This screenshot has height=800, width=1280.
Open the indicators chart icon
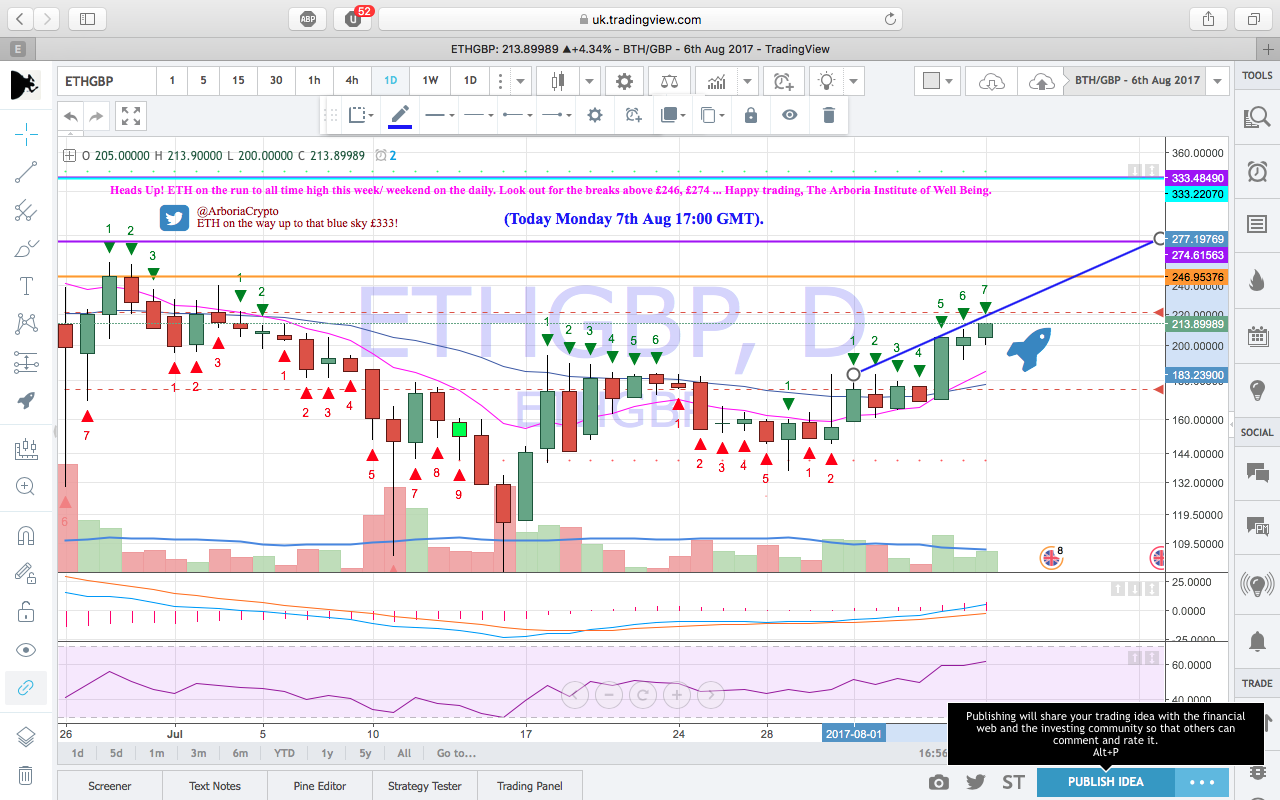coord(716,81)
